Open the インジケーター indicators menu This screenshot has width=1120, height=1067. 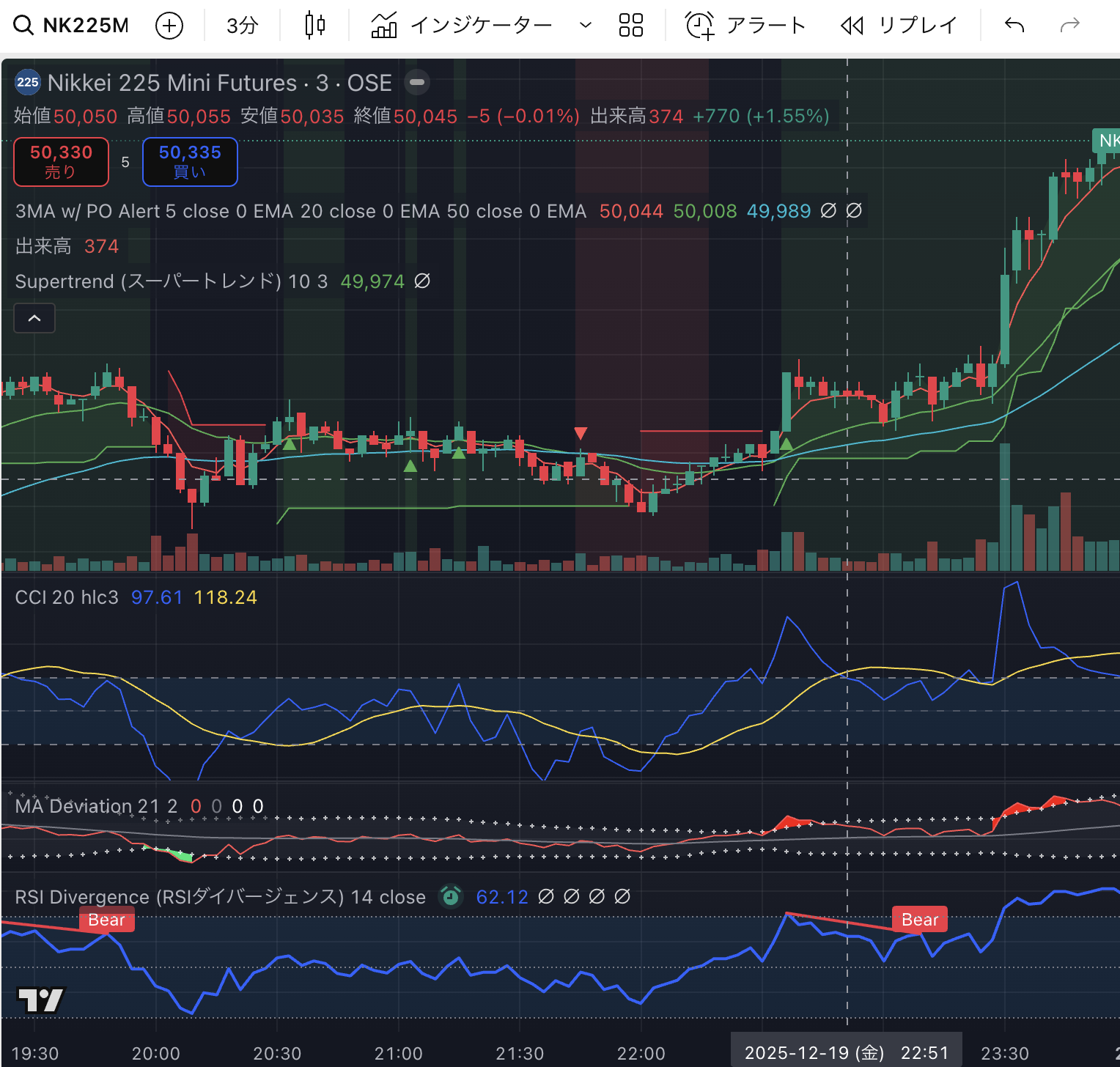click(x=463, y=26)
